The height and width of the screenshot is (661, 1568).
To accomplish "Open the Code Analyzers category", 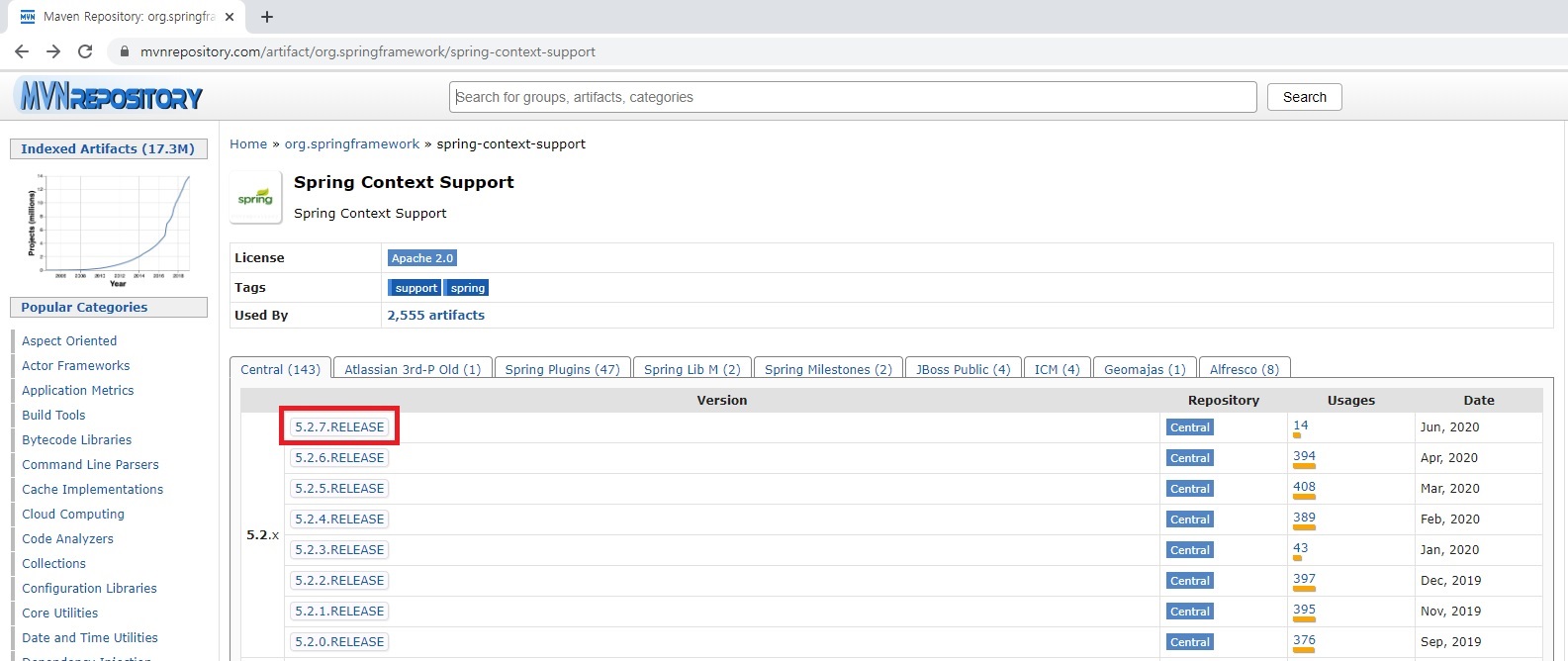I will pos(67,539).
